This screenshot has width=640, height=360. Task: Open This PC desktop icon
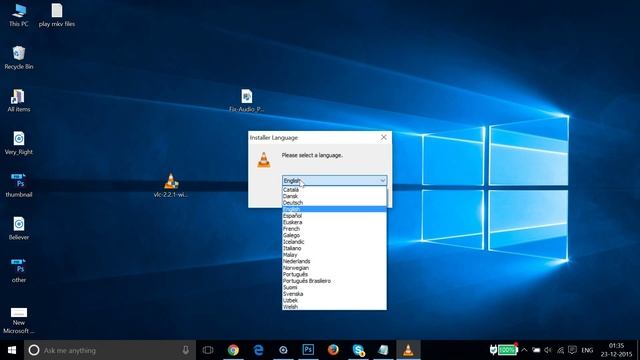click(19, 15)
